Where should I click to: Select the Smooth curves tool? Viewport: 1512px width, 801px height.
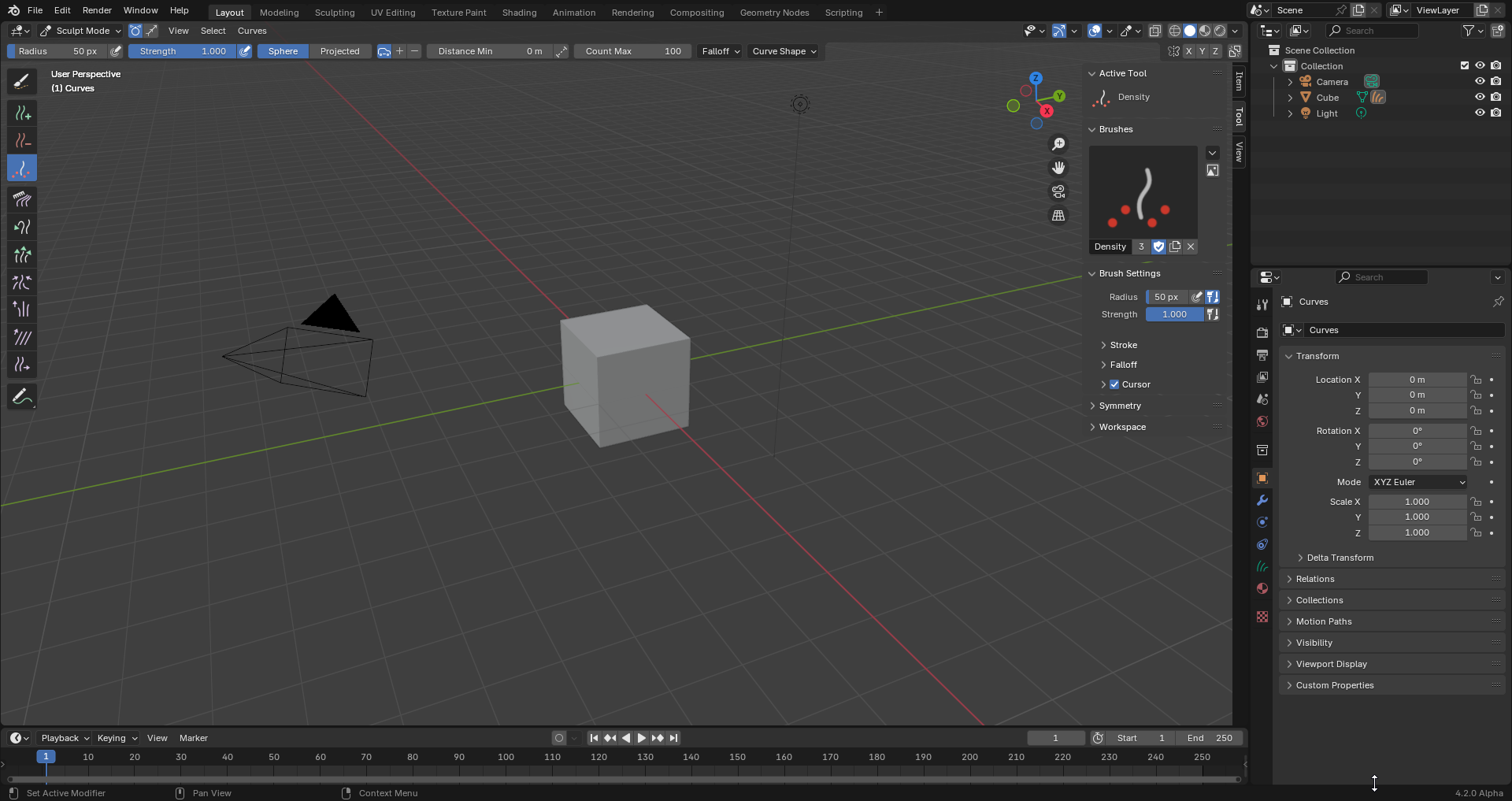(22, 337)
